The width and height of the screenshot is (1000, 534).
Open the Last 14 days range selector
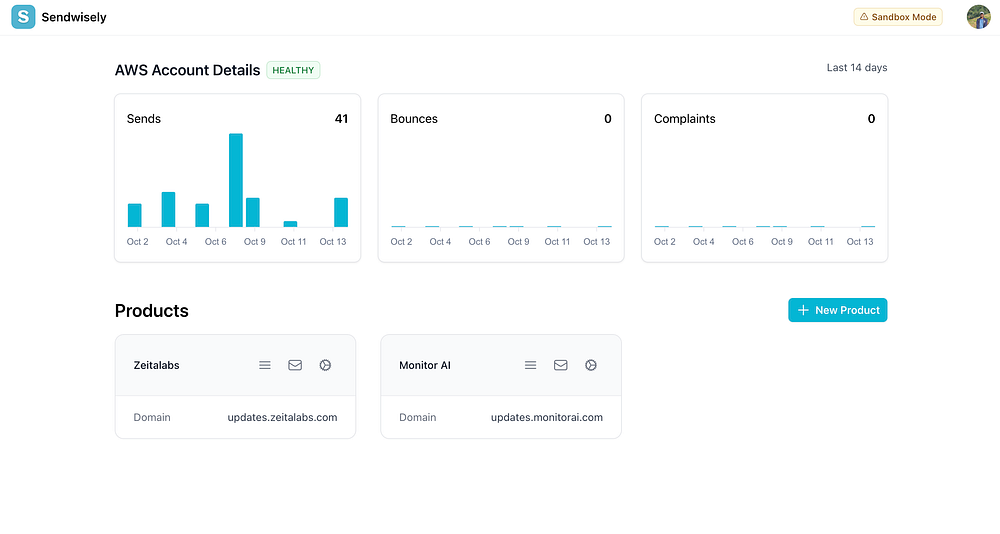(857, 68)
